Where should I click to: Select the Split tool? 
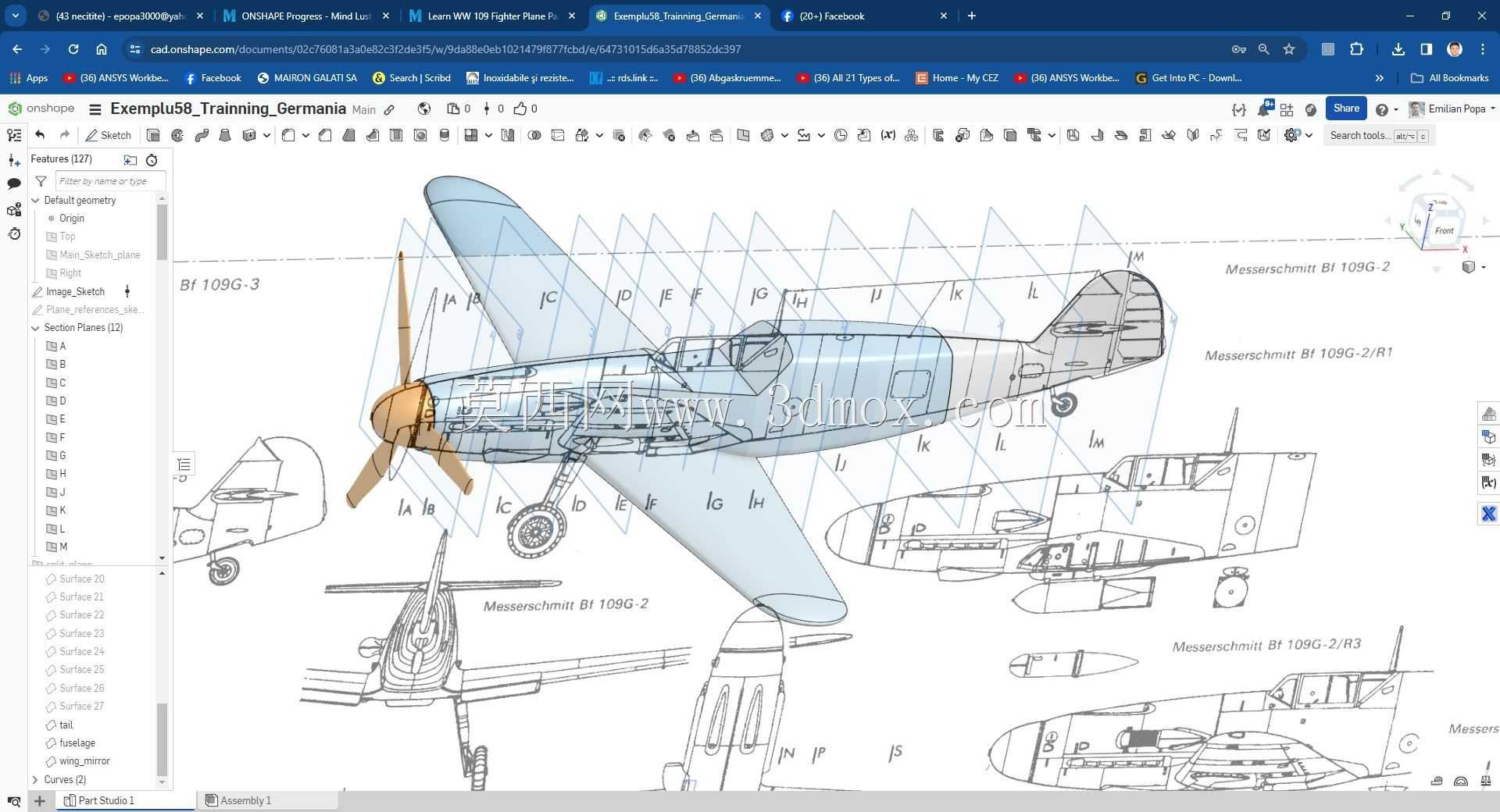coord(558,135)
